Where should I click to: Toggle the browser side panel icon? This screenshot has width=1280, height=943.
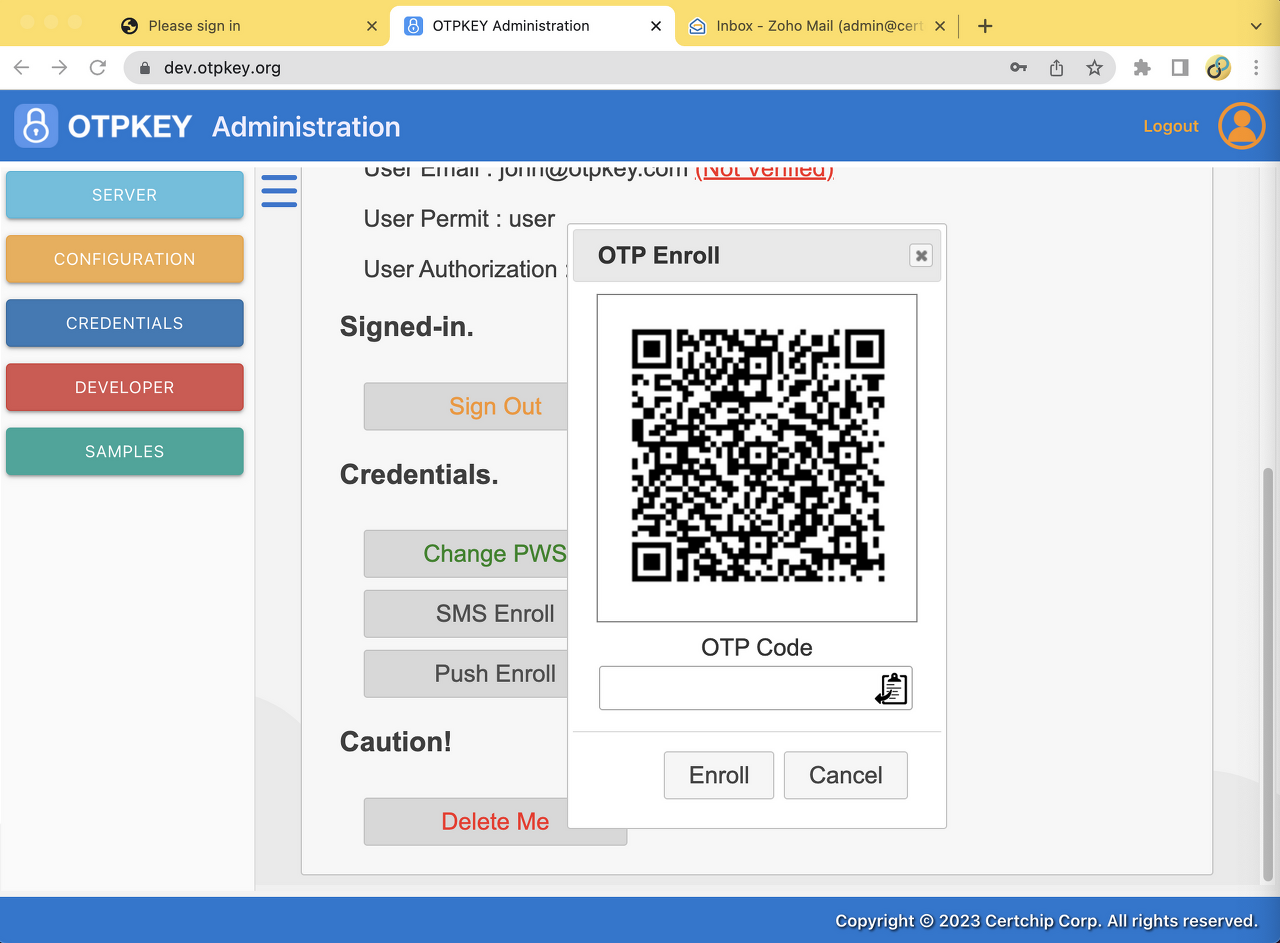[1180, 68]
